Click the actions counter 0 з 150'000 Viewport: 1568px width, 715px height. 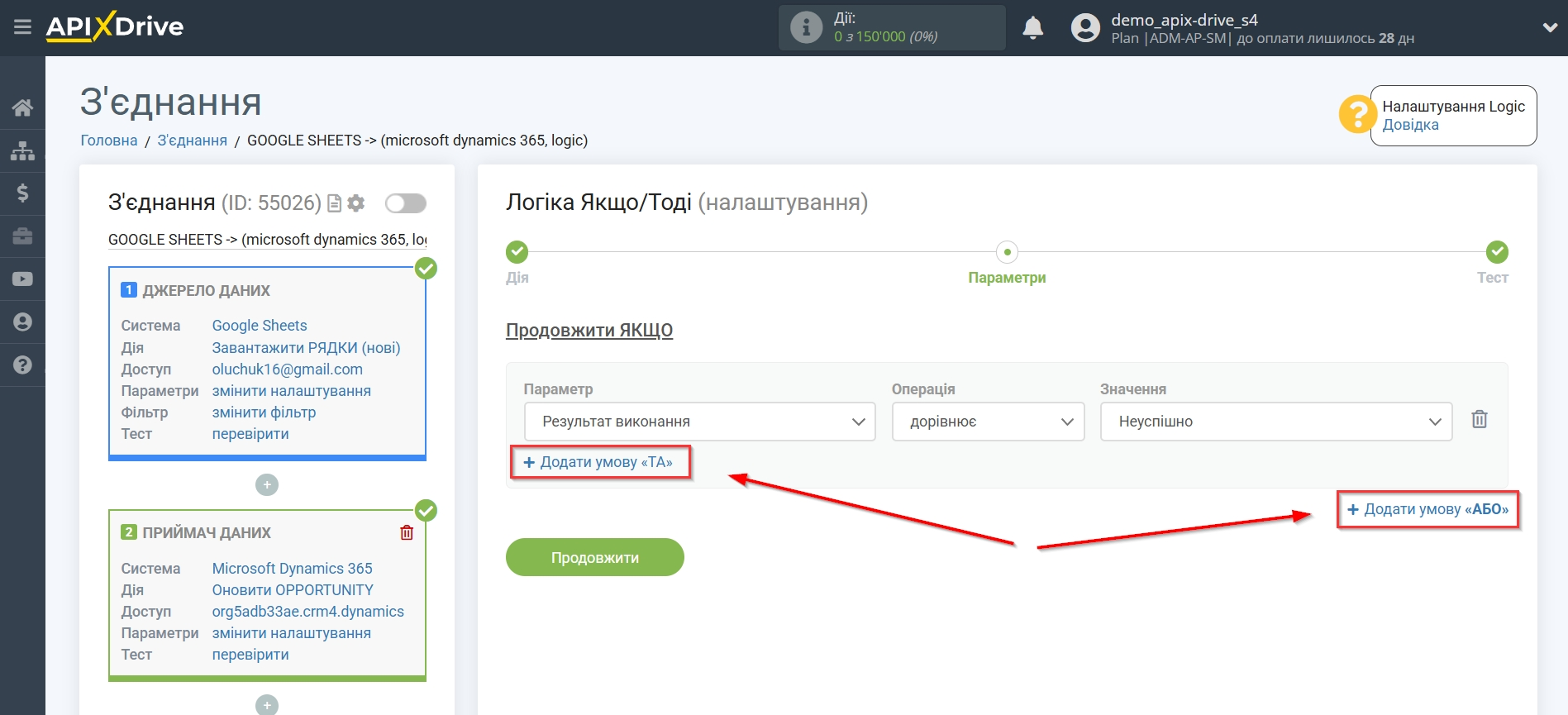tap(885, 36)
